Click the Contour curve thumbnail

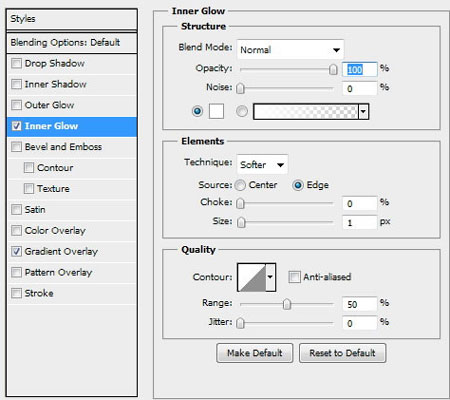(252, 277)
